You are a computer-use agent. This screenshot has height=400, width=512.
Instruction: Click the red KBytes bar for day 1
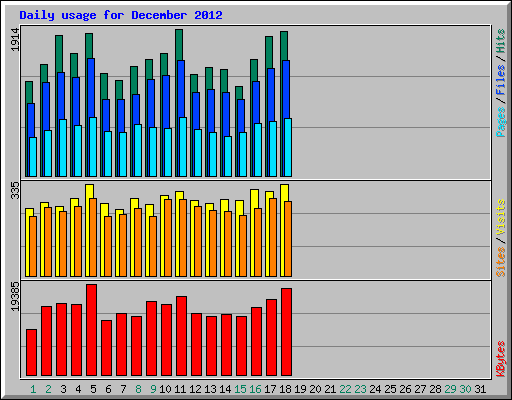click(x=31, y=353)
